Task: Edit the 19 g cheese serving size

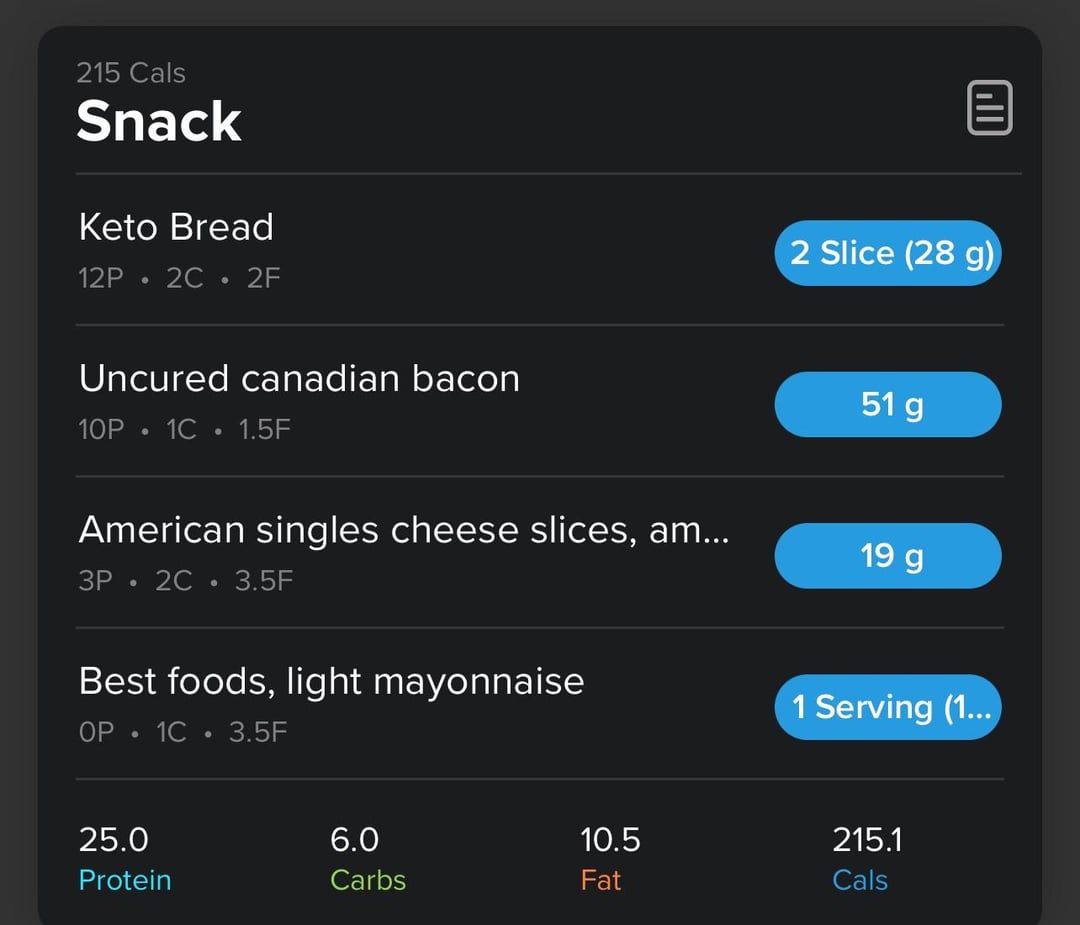Action: (888, 556)
